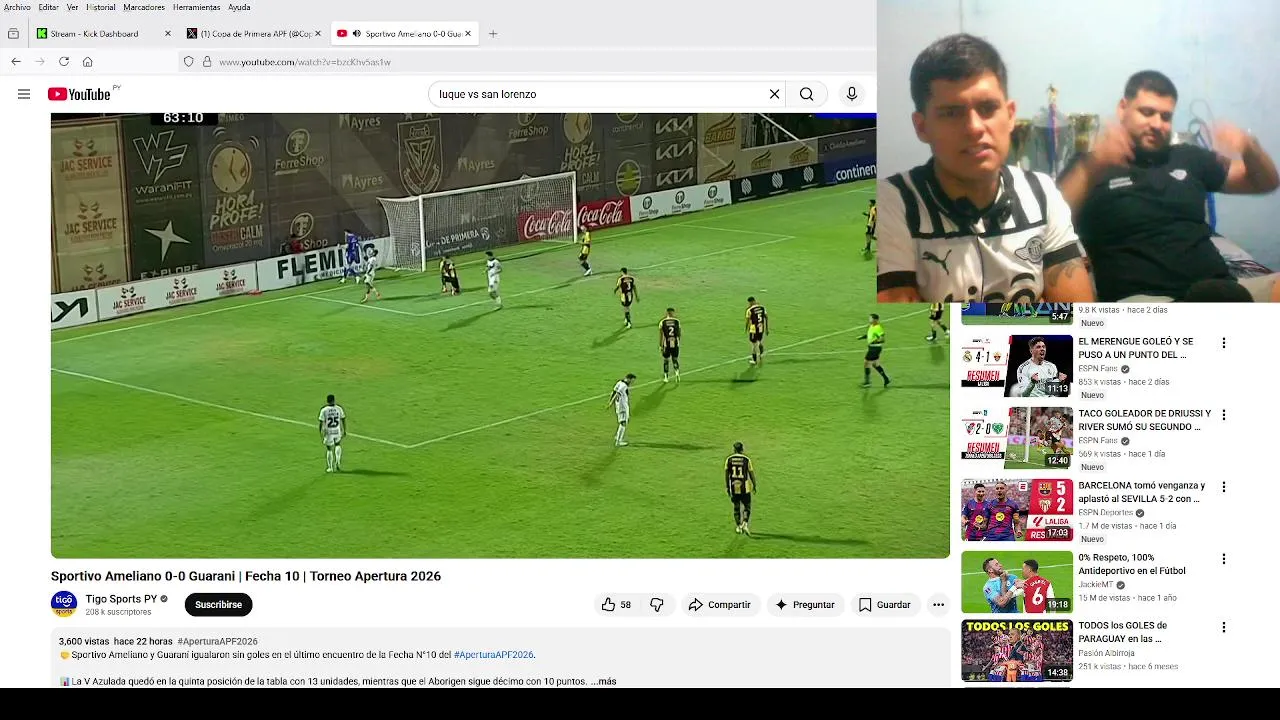This screenshot has height=720, width=1280.
Task: Click the 208 k suscriptores text
Action: point(118,612)
